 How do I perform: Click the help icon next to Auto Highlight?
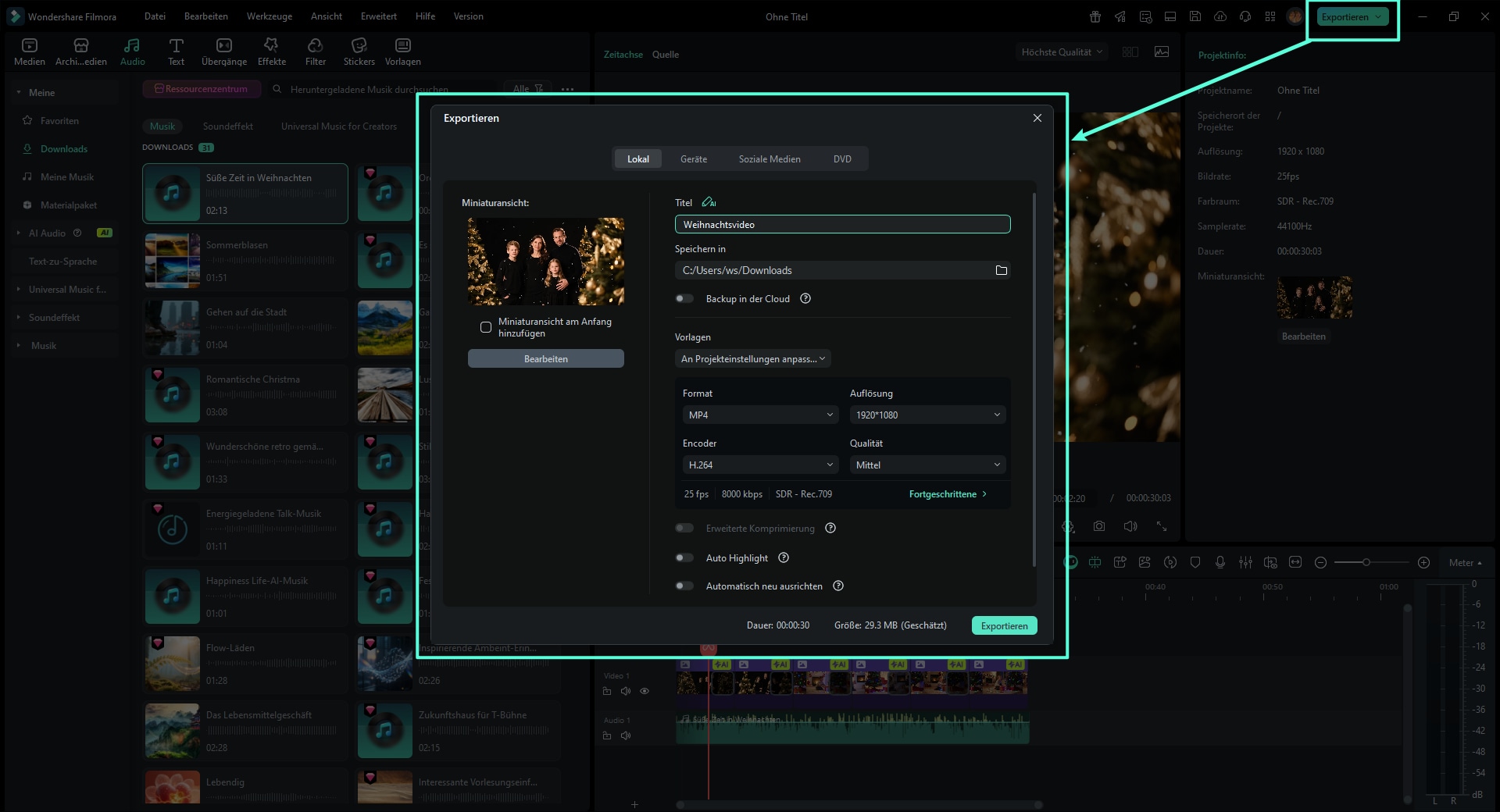click(784, 557)
